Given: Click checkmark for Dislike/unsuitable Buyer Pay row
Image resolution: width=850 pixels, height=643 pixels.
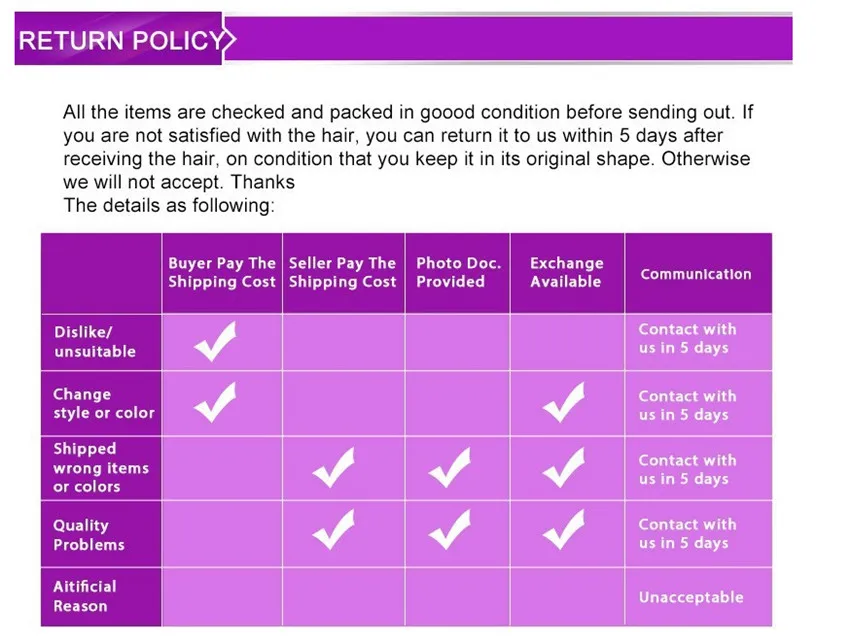Looking at the screenshot, I should pos(215,341).
